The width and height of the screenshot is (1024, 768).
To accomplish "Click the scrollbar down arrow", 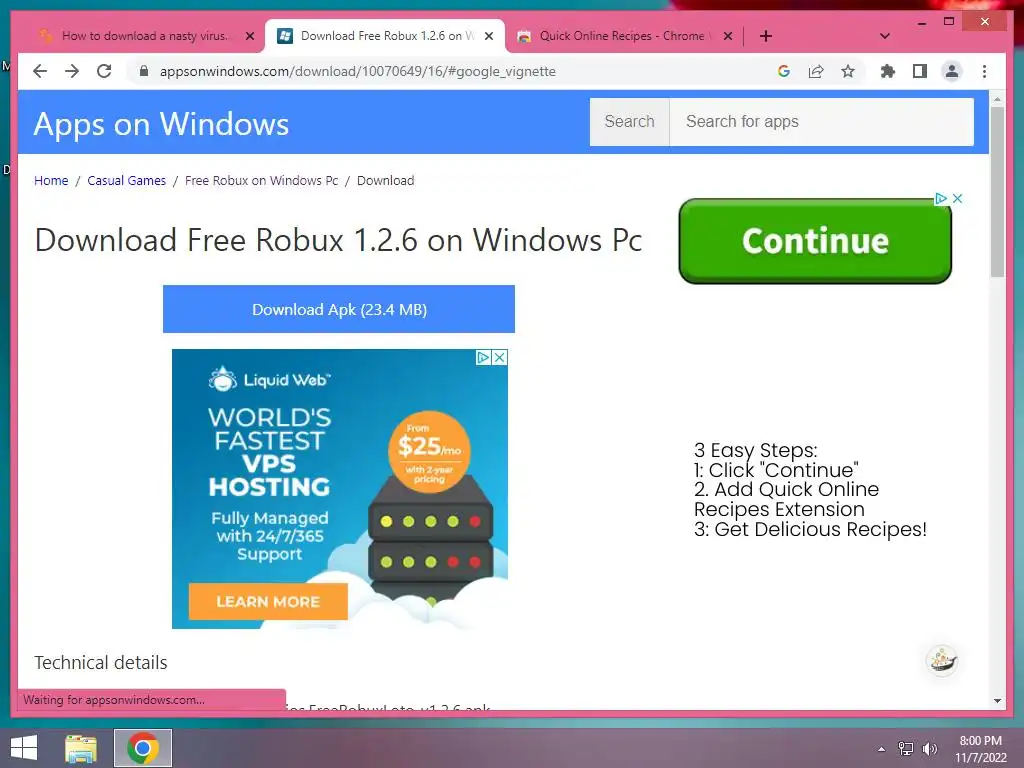I will (997, 701).
